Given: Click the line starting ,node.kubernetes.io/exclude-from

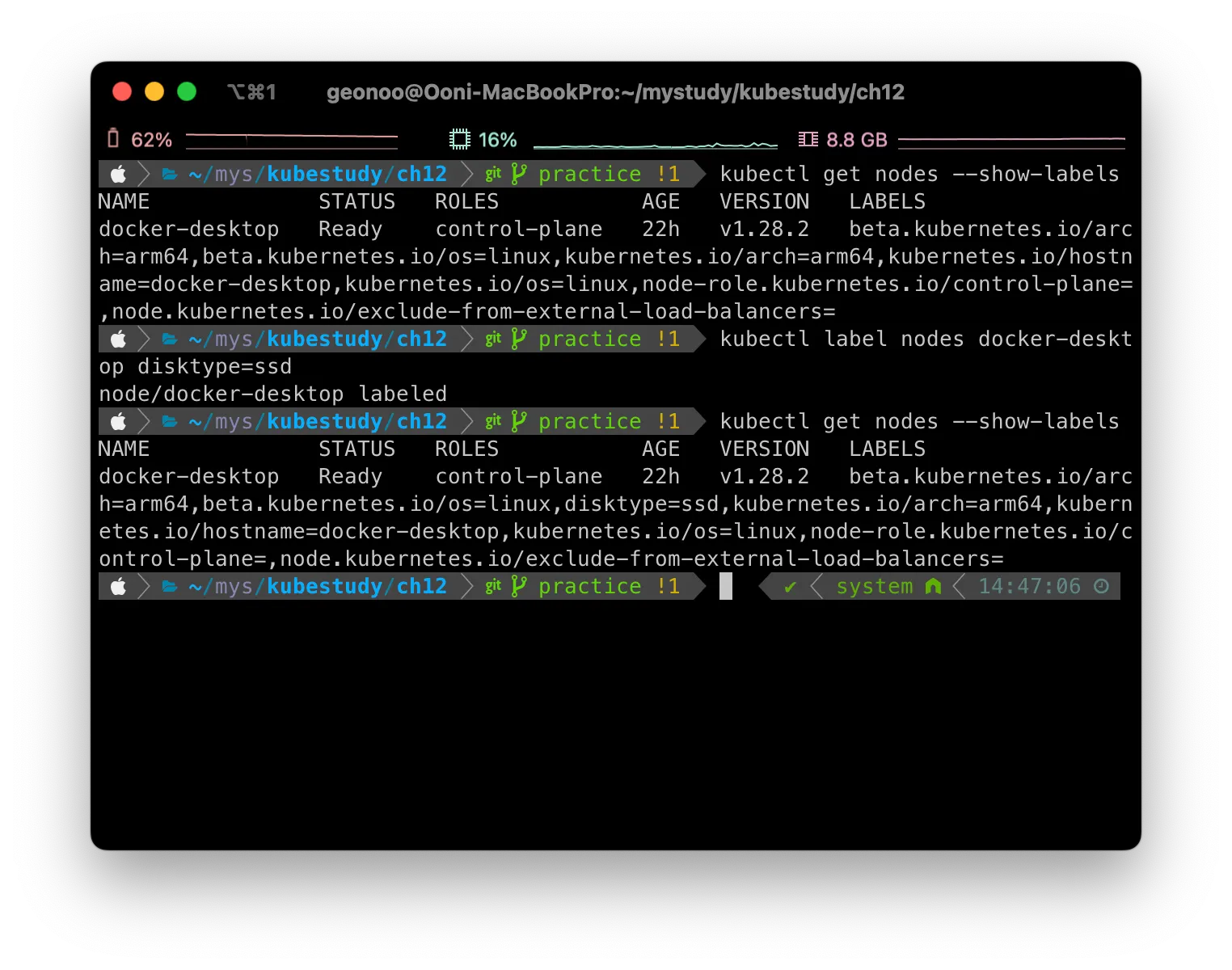Looking at the screenshot, I should [467, 312].
